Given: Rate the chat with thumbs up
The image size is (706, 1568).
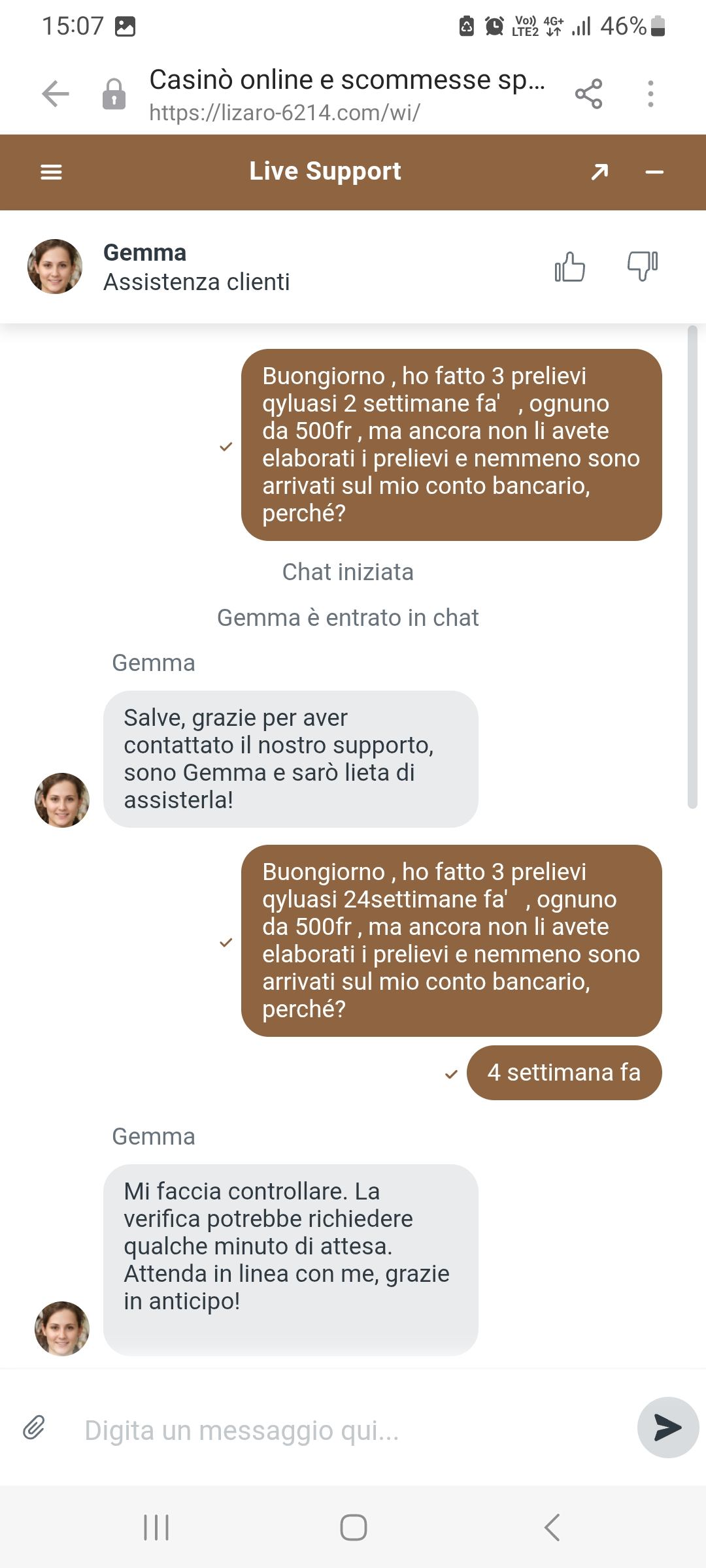Looking at the screenshot, I should coord(569,267).
